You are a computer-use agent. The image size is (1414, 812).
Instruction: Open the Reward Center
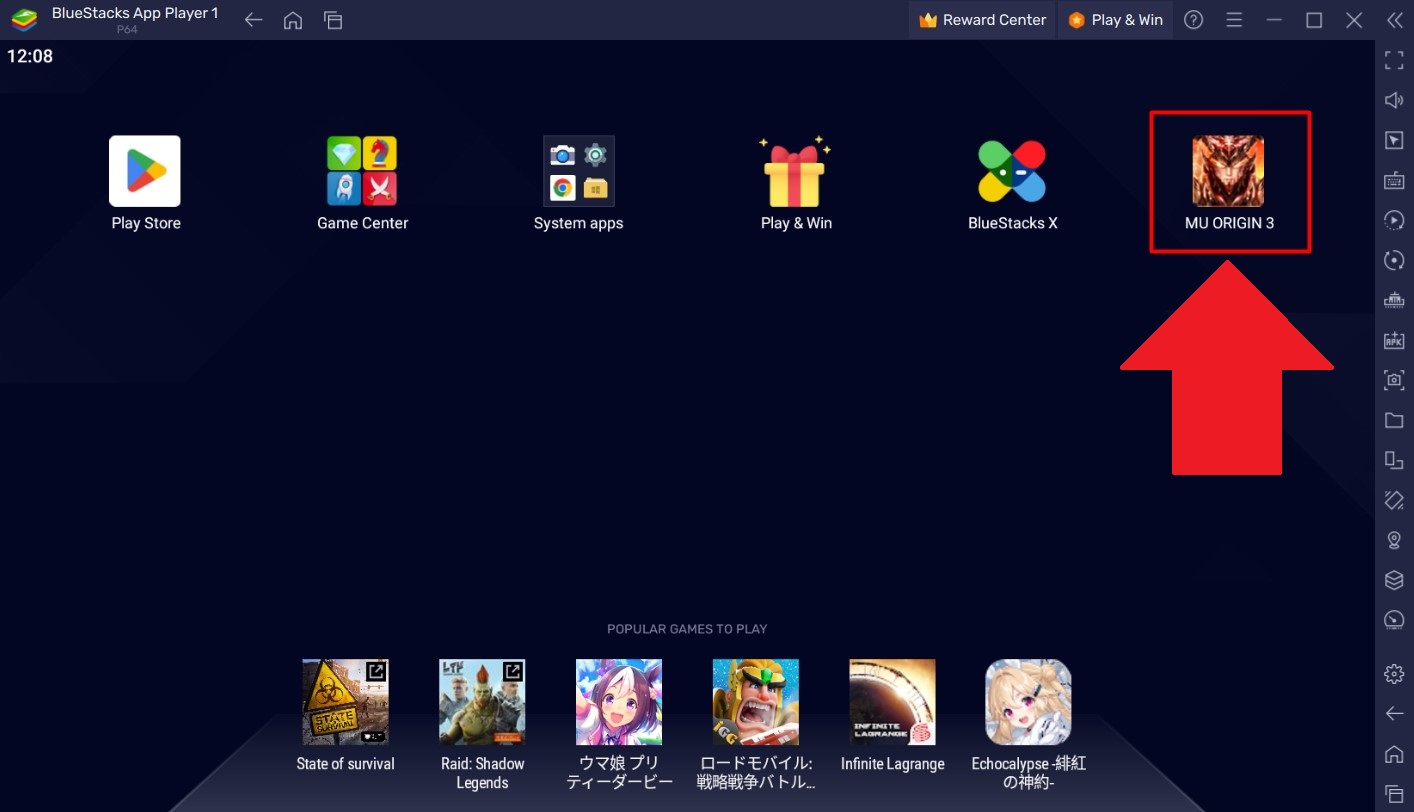[x=982, y=20]
